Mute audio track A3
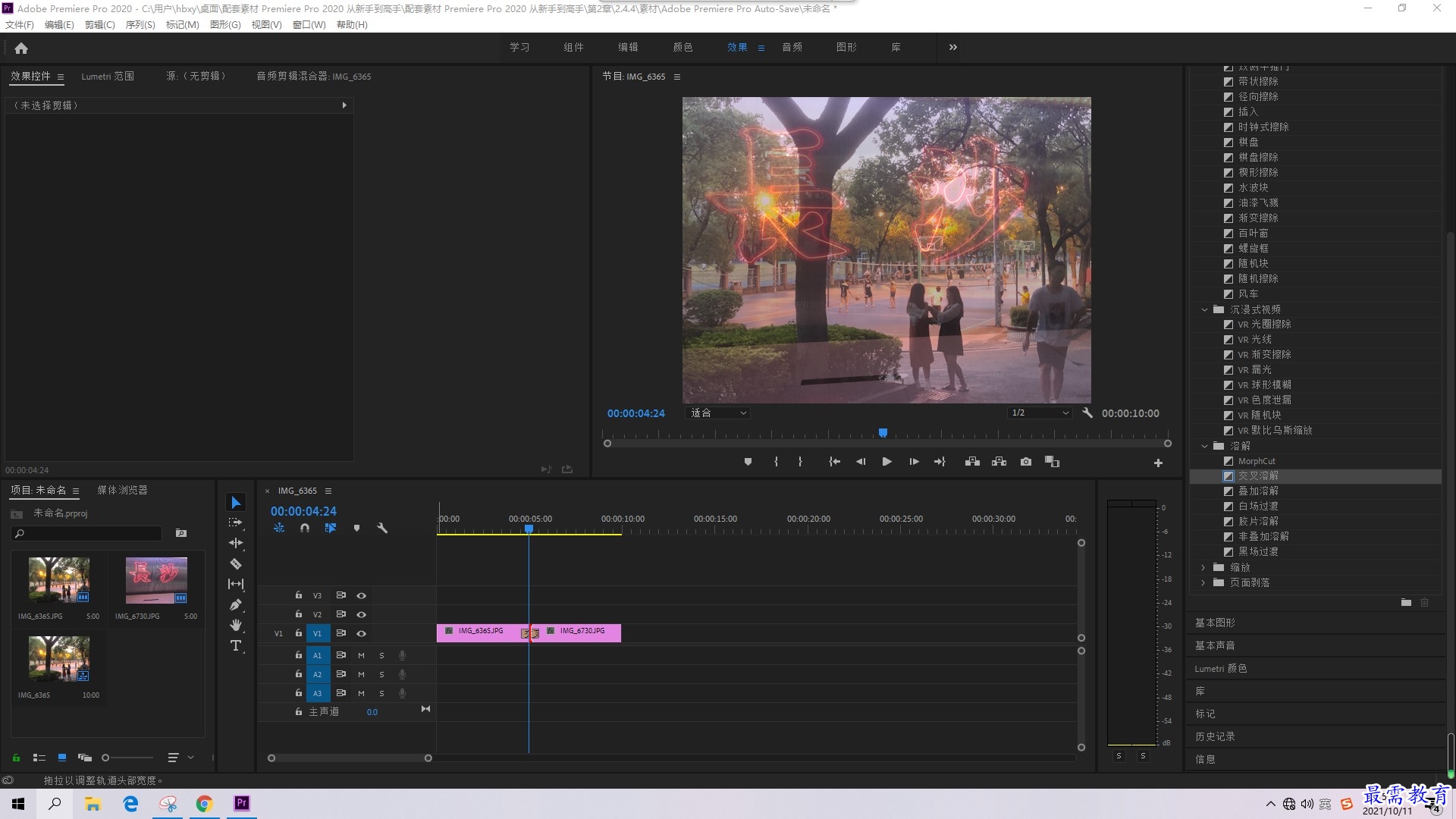 (361, 694)
